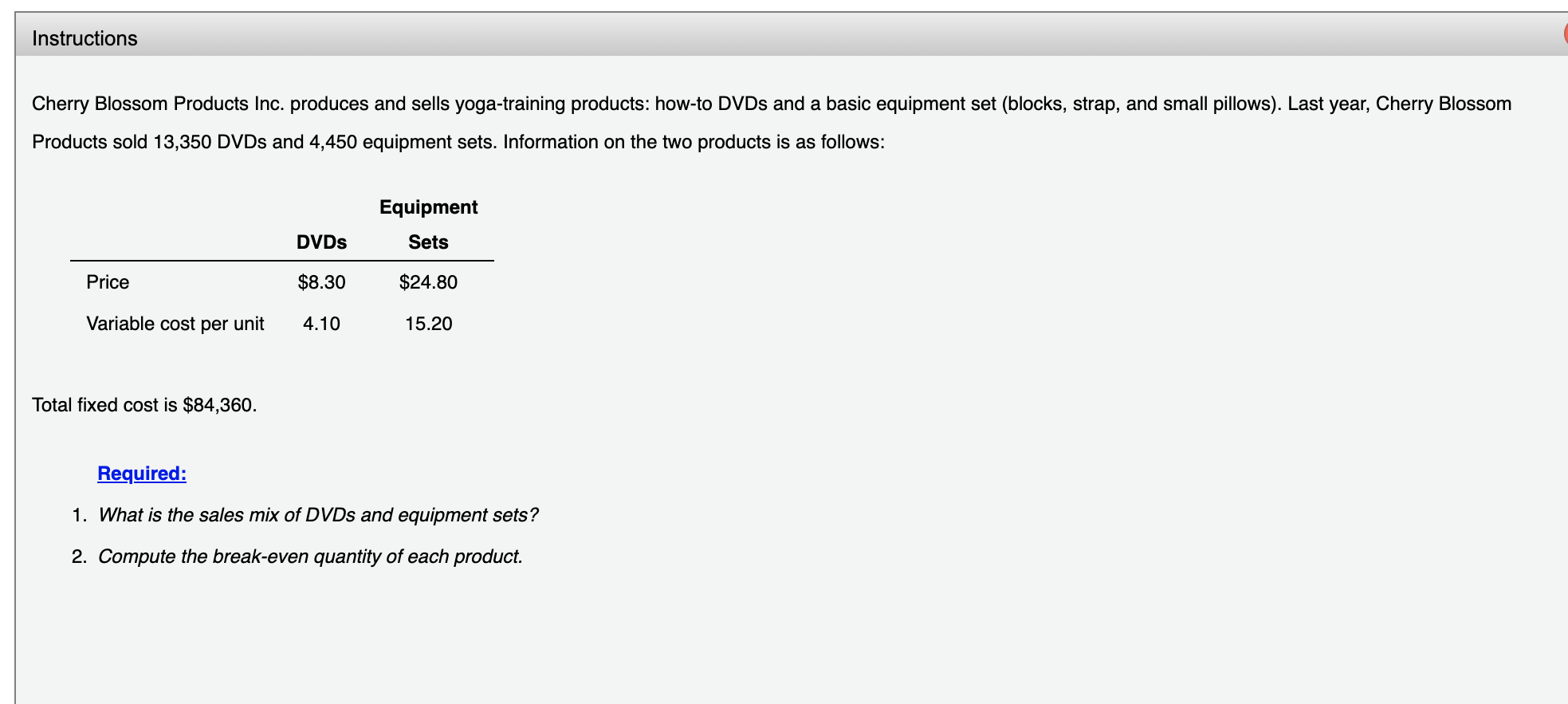Select the Variable cost per unit label
The height and width of the screenshot is (704, 1568).
[175, 323]
